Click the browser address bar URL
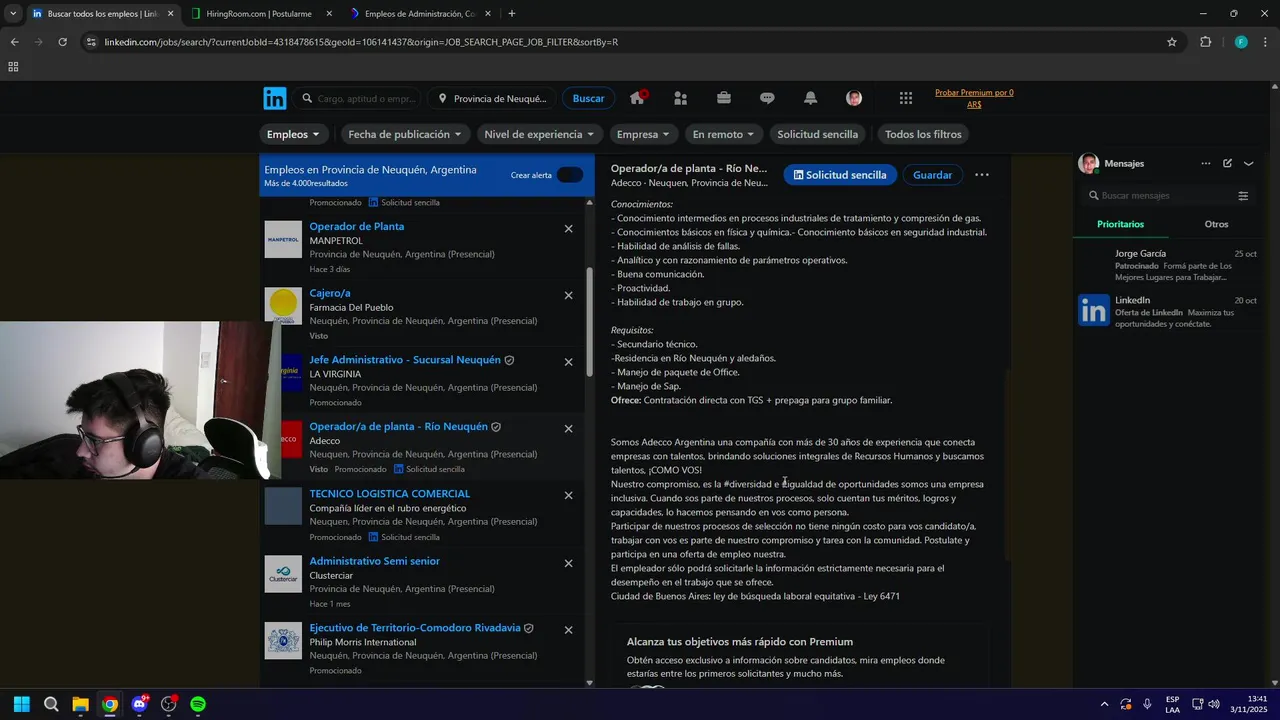 click(361, 42)
